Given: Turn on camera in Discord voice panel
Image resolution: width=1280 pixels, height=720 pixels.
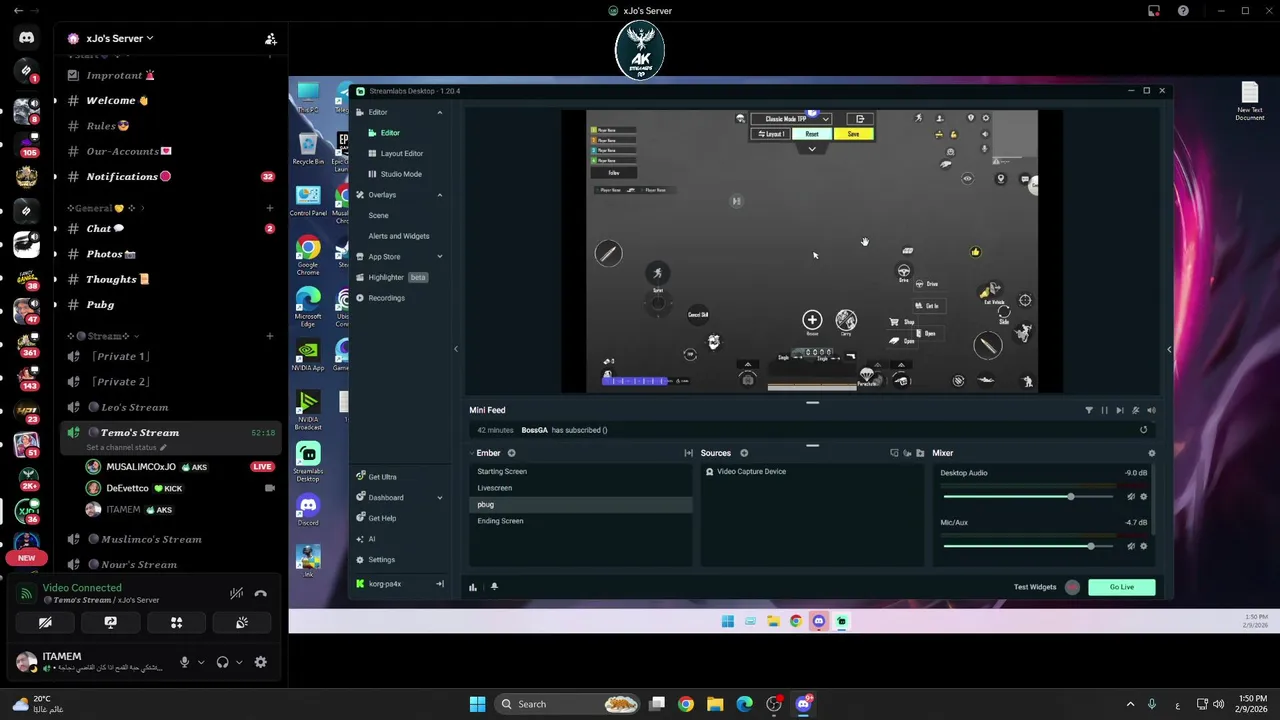Looking at the screenshot, I should click(45, 622).
